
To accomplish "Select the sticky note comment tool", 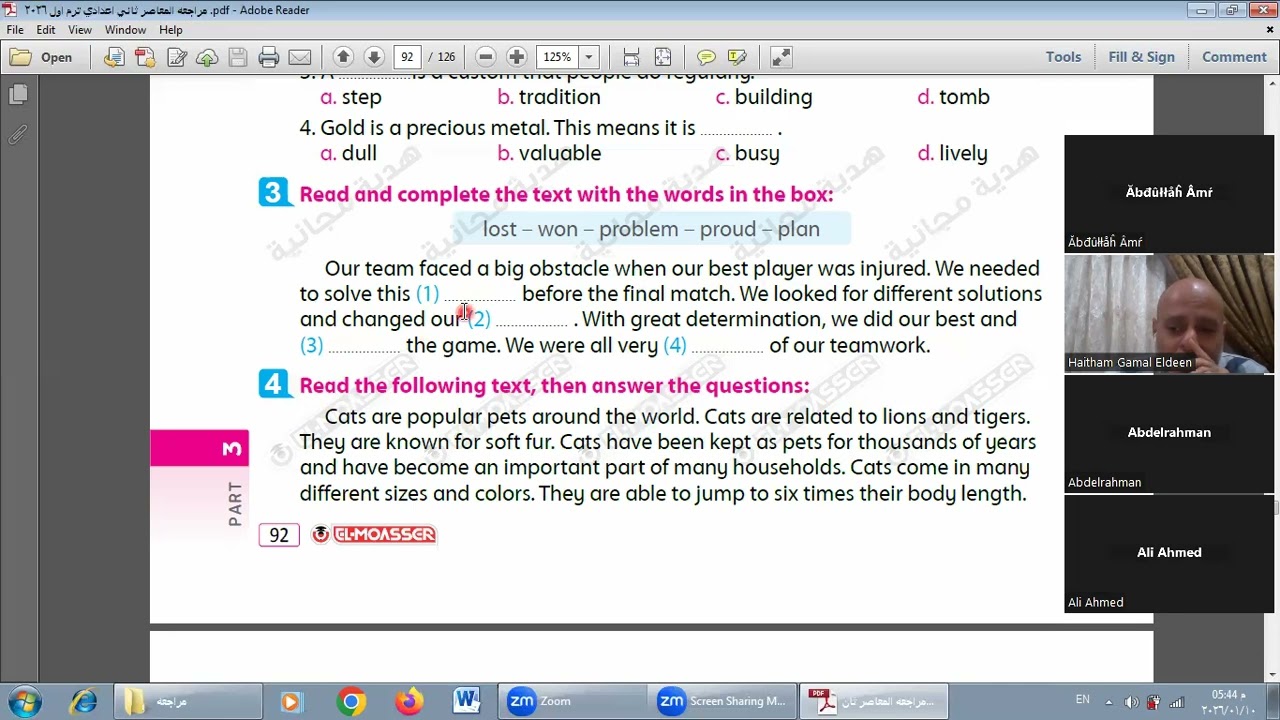I will [x=706, y=57].
